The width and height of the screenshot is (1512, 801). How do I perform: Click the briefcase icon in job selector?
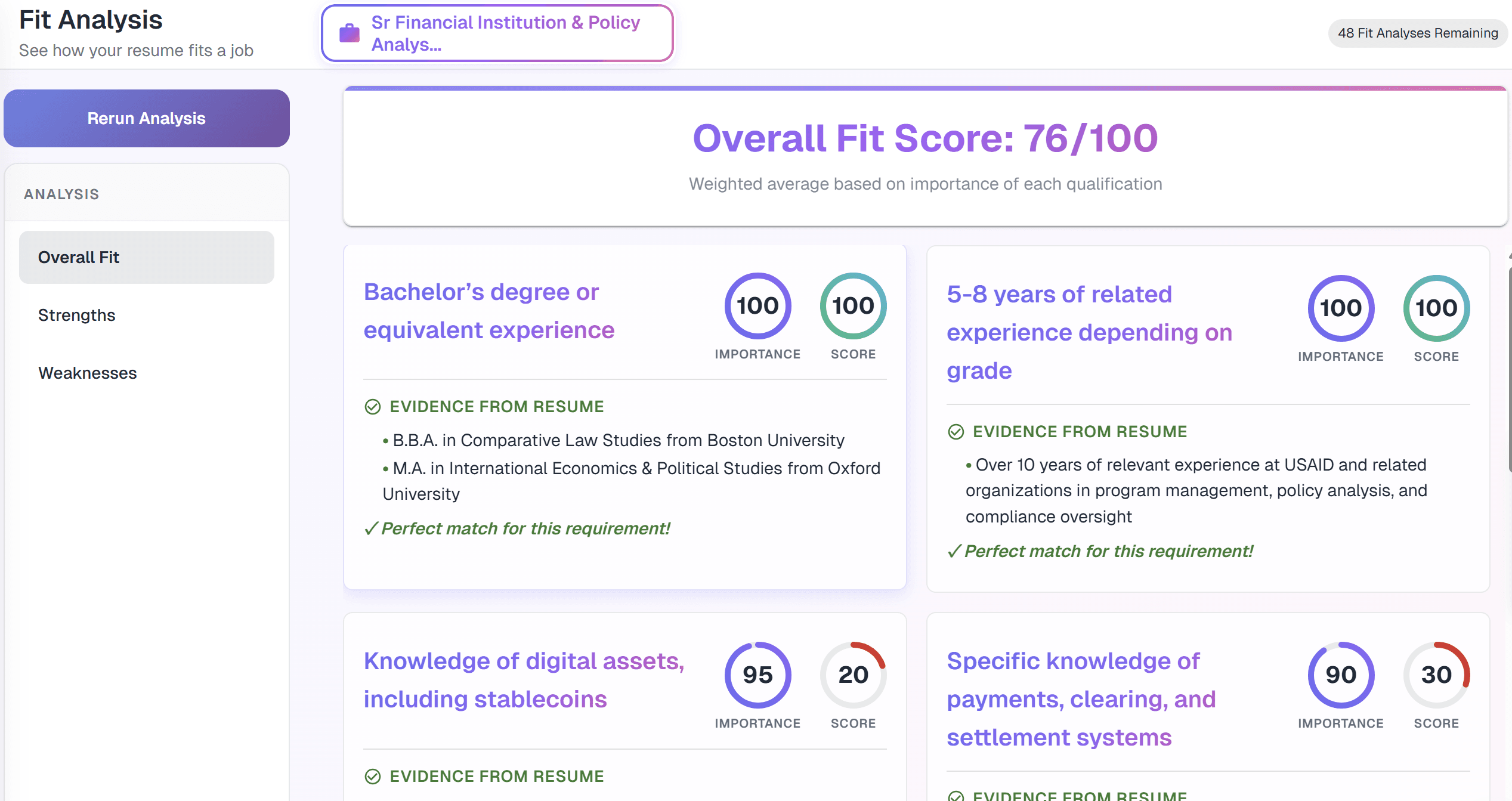[350, 33]
